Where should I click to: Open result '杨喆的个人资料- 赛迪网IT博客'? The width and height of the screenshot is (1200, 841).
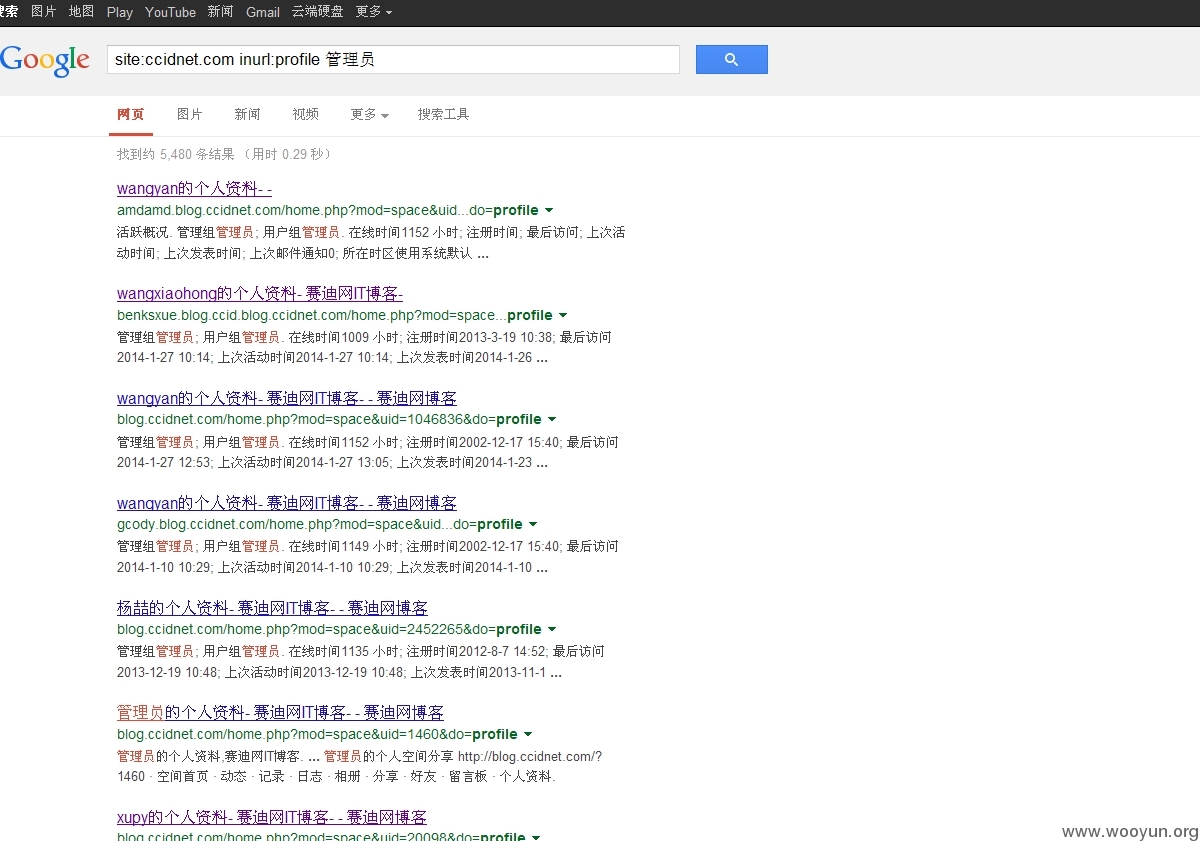click(x=272, y=608)
